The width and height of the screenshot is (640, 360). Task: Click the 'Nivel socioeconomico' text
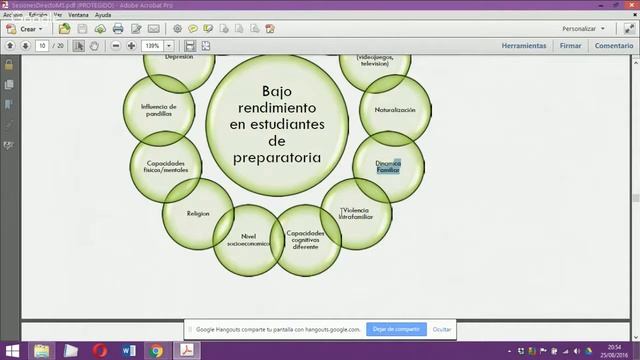[249, 240]
